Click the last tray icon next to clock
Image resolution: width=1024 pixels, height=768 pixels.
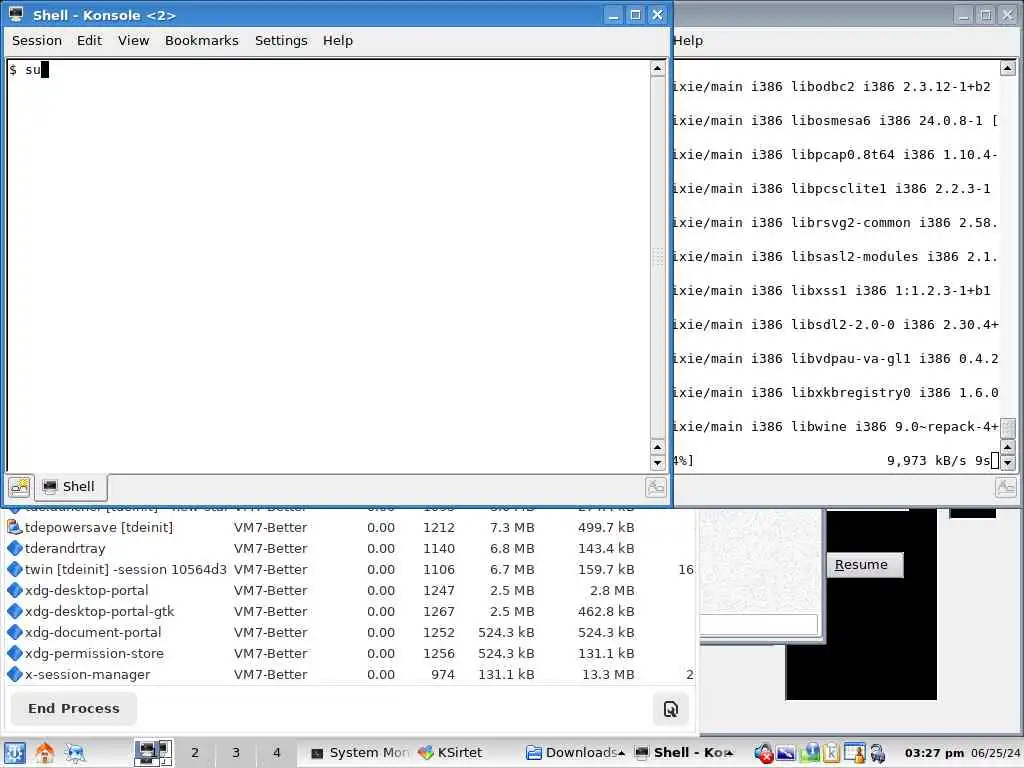(x=878, y=754)
